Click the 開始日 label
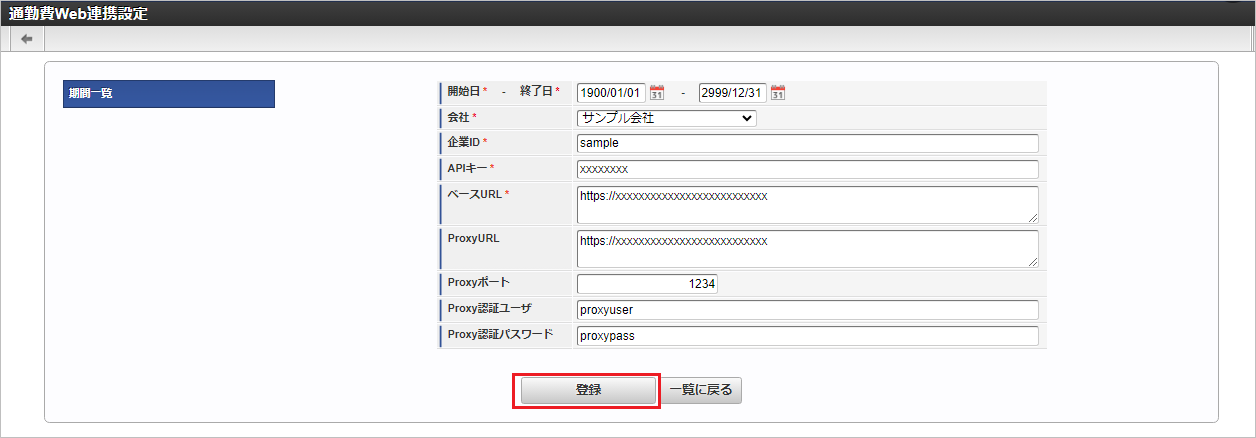The height and width of the screenshot is (438, 1256). tap(464, 91)
